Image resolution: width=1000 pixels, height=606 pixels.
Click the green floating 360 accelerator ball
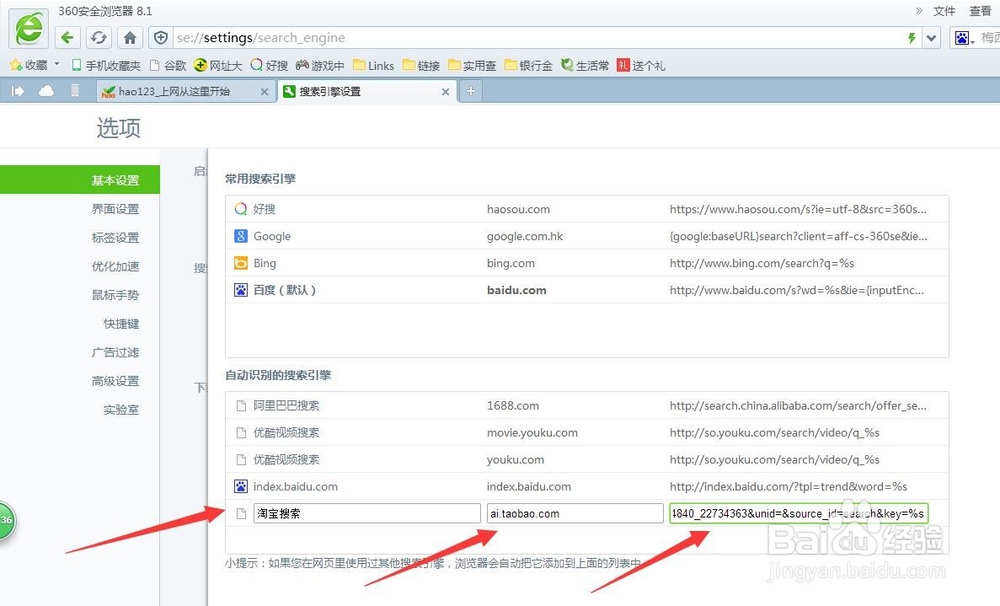(x=6, y=520)
